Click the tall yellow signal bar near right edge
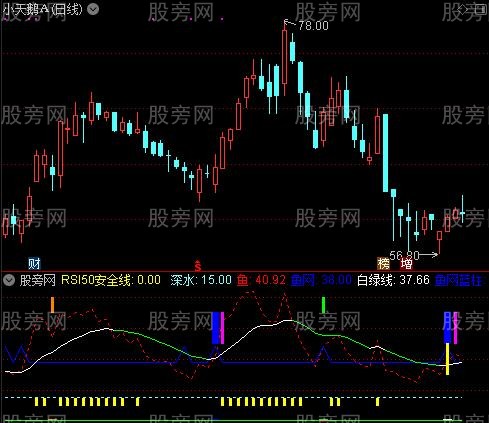 point(447,359)
